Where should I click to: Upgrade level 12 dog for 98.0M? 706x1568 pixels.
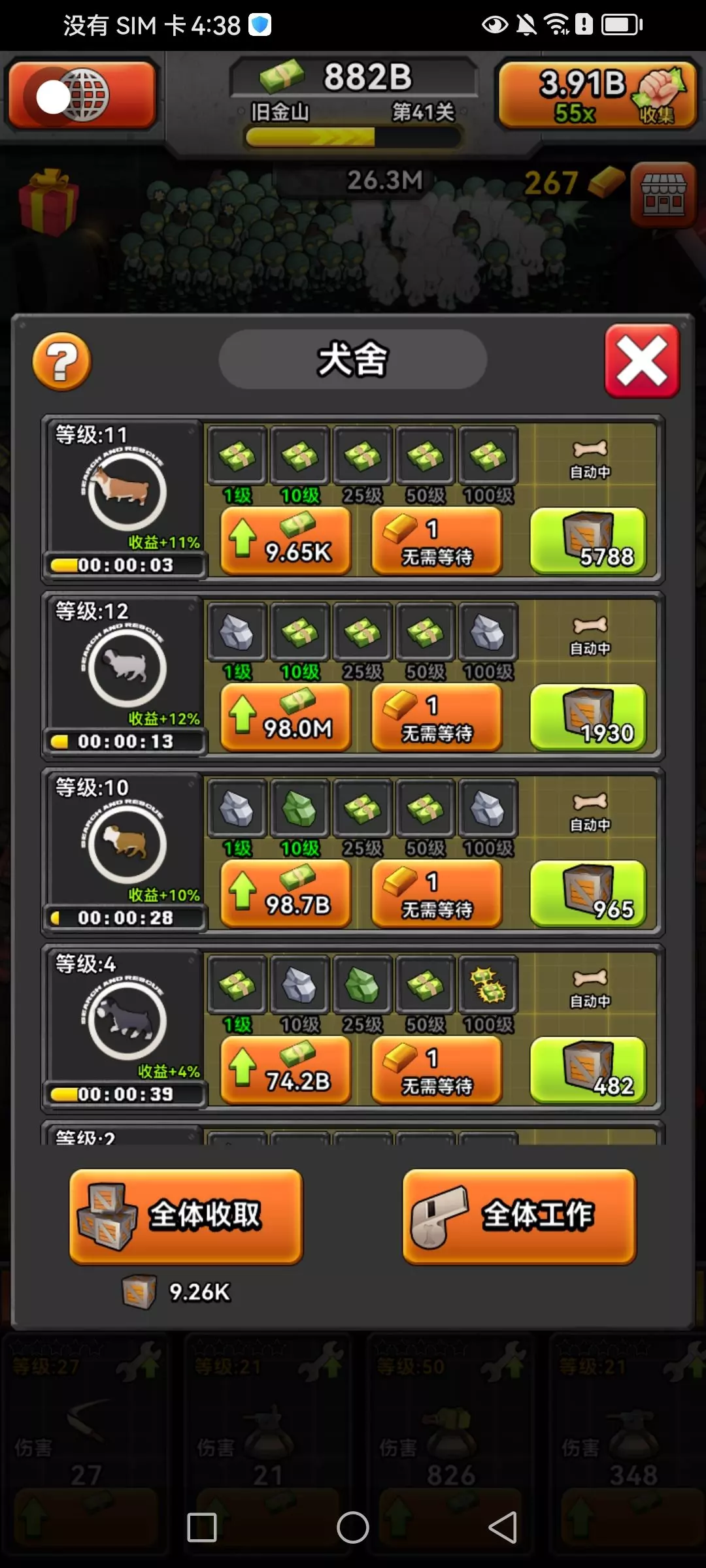coord(286,718)
